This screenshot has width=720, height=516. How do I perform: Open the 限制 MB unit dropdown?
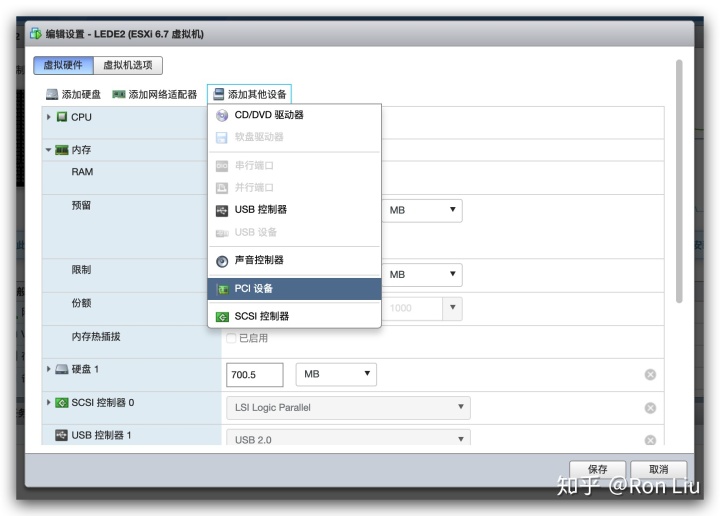pyautogui.click(x=422, y=275)
